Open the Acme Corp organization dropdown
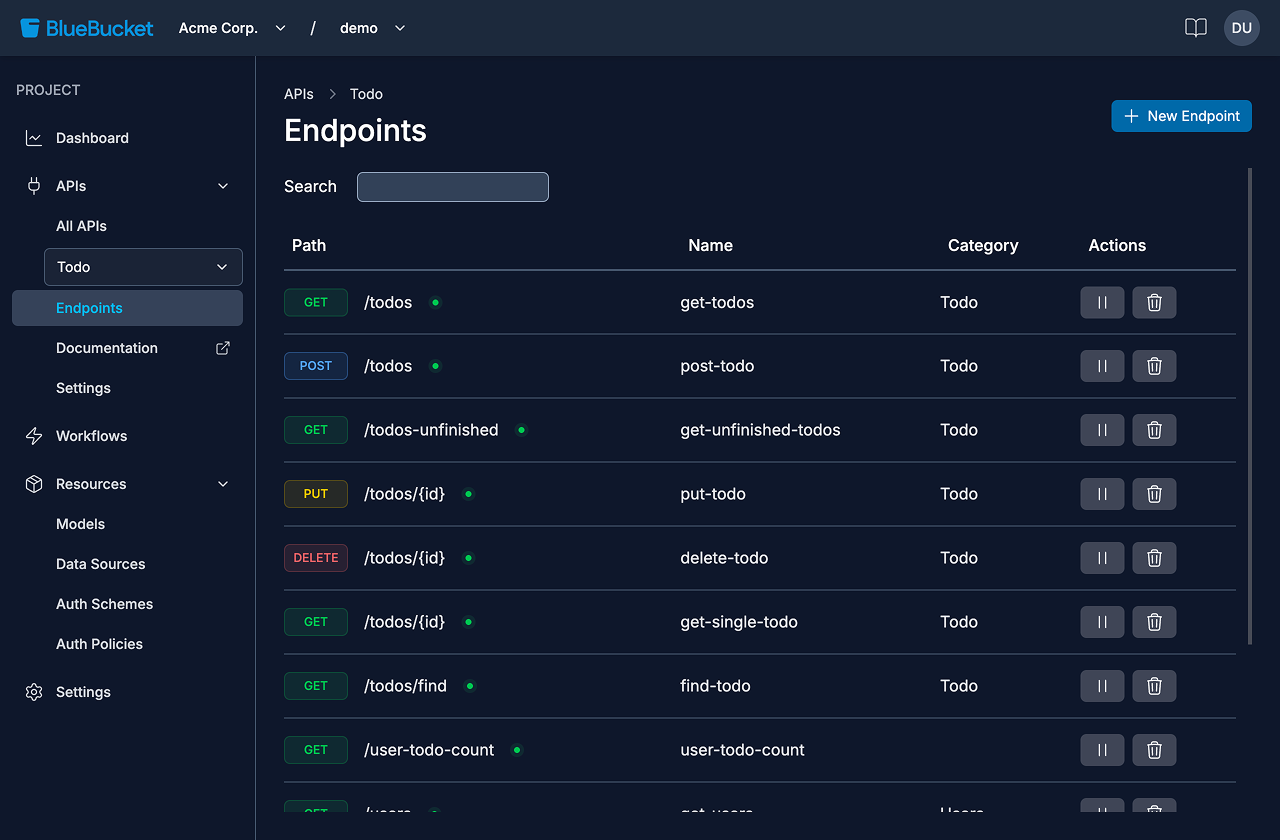The image size is (1280, 840). (x=232, y=28)
